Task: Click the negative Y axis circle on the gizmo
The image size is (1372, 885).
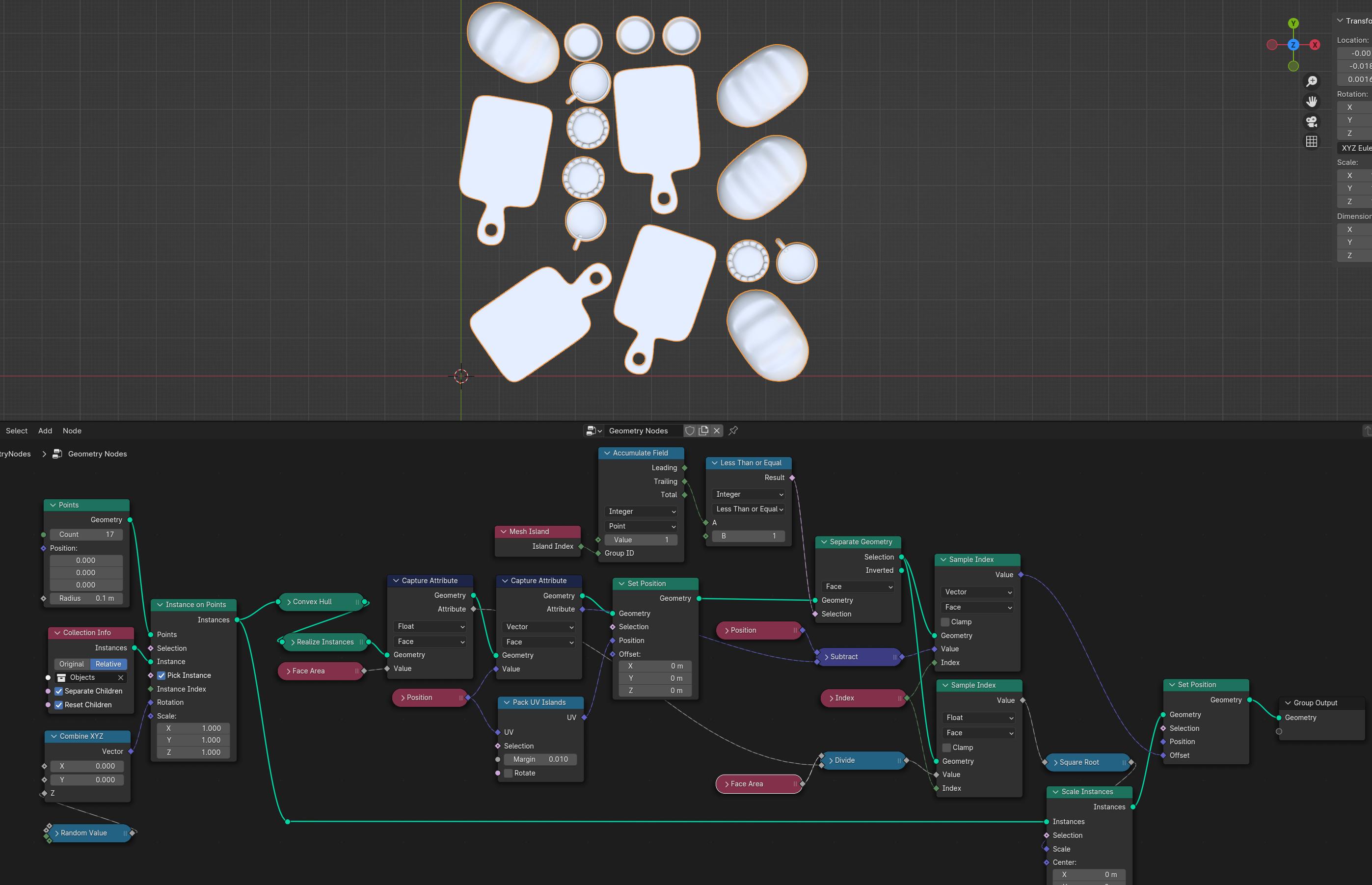Action: 1293,66
